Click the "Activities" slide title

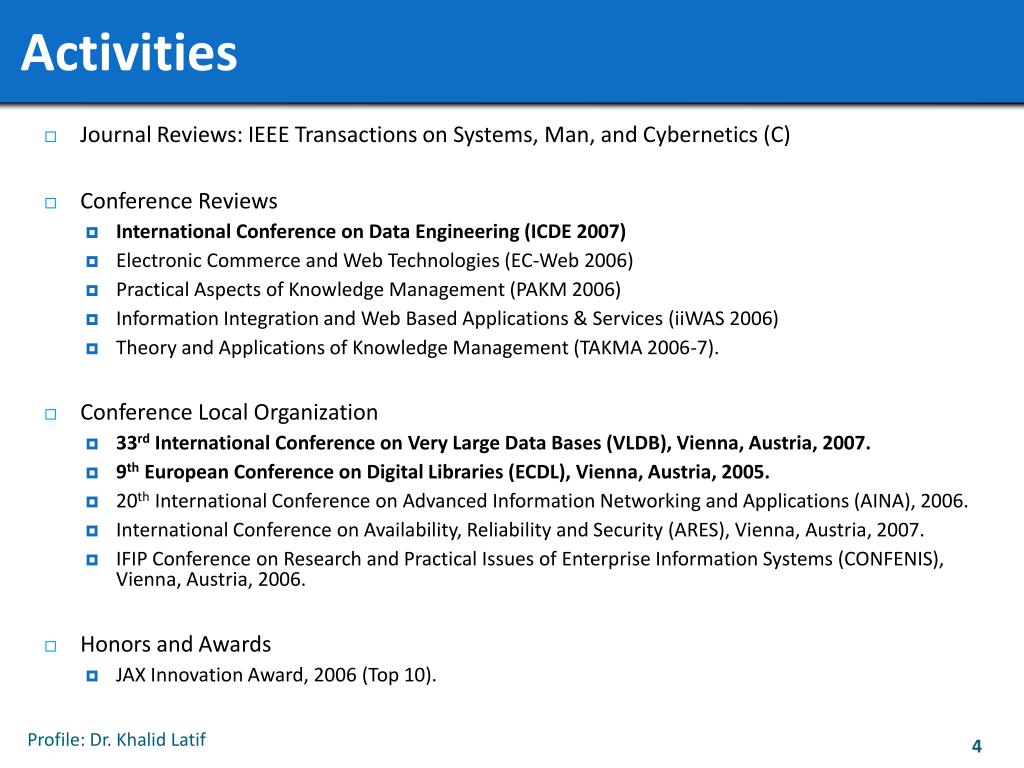(129, 52)
